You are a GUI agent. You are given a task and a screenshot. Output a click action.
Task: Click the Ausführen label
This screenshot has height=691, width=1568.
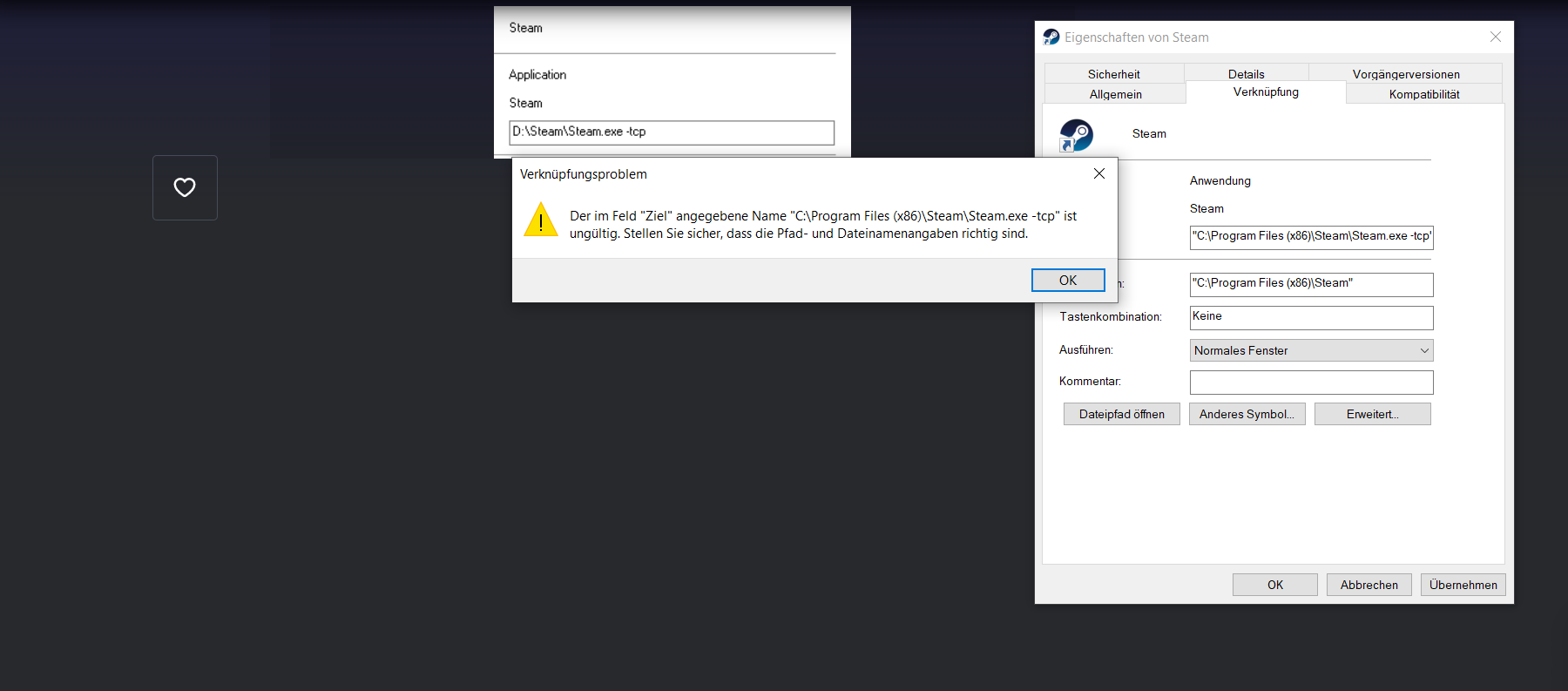(1086, 349)
